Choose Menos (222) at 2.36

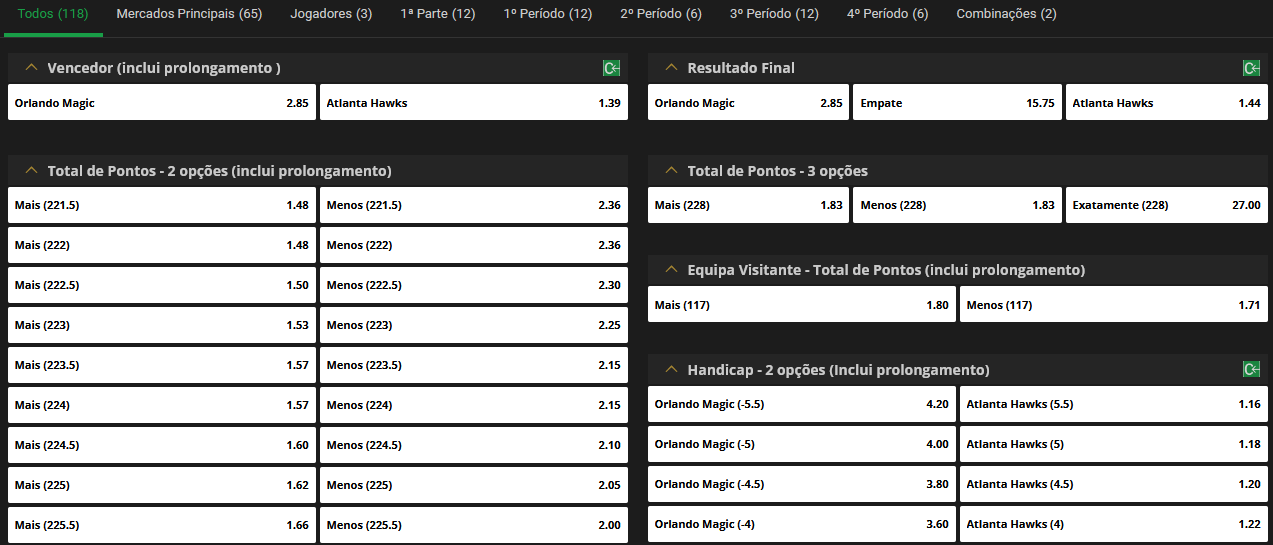[x=474, y=245]
